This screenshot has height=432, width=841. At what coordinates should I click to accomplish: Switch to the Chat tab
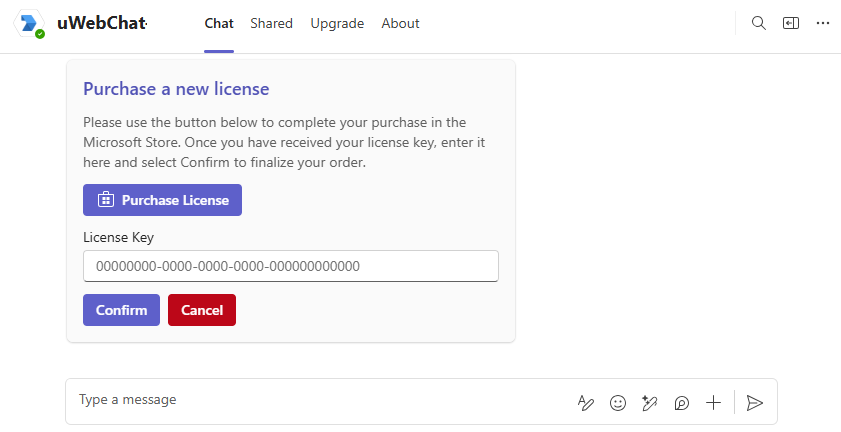[218, 23]
